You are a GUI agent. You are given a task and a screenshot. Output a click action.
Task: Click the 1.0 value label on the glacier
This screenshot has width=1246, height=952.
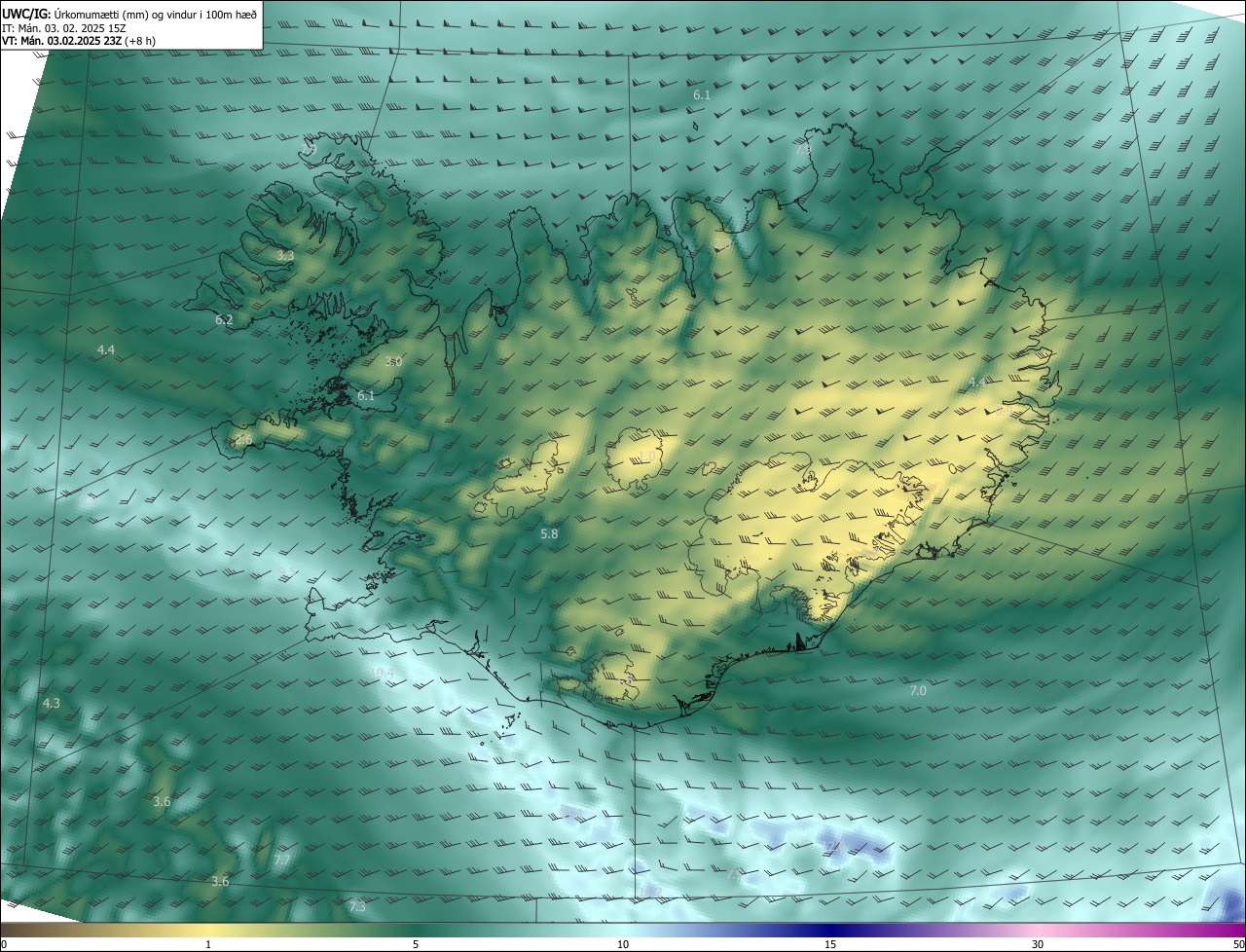pos(646,457)
